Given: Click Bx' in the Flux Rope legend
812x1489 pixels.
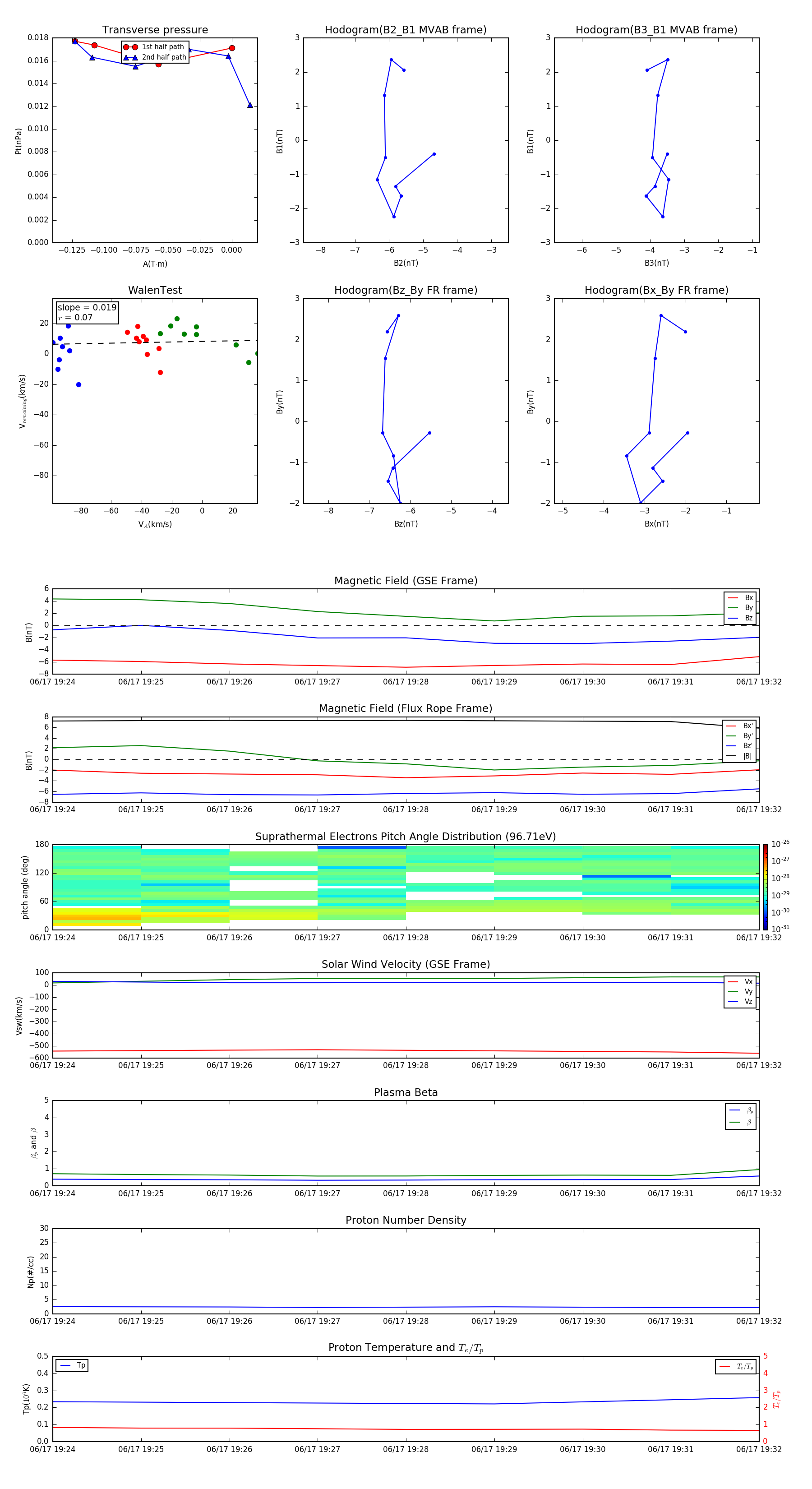Looking at the screenshot, I should [748, 726].
